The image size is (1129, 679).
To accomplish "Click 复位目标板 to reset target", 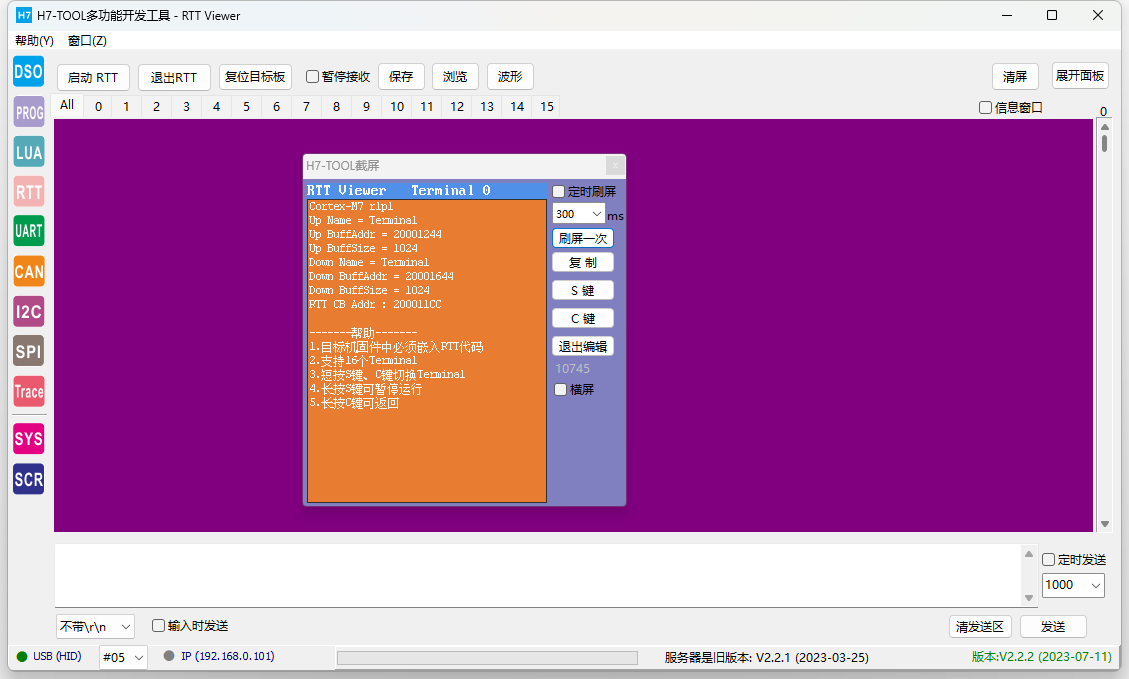I will [x=255, y=76].
